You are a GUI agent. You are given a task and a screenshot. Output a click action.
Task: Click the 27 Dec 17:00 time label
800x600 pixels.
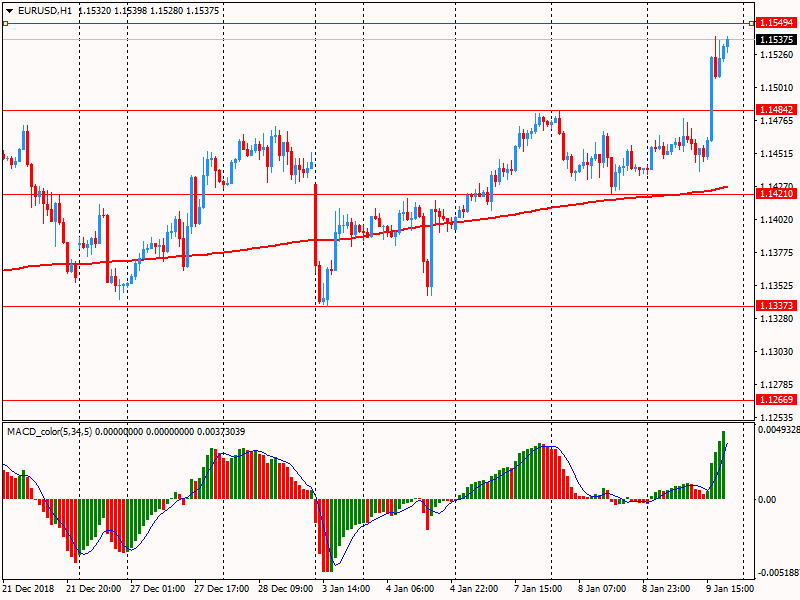[x=221, y=589]
